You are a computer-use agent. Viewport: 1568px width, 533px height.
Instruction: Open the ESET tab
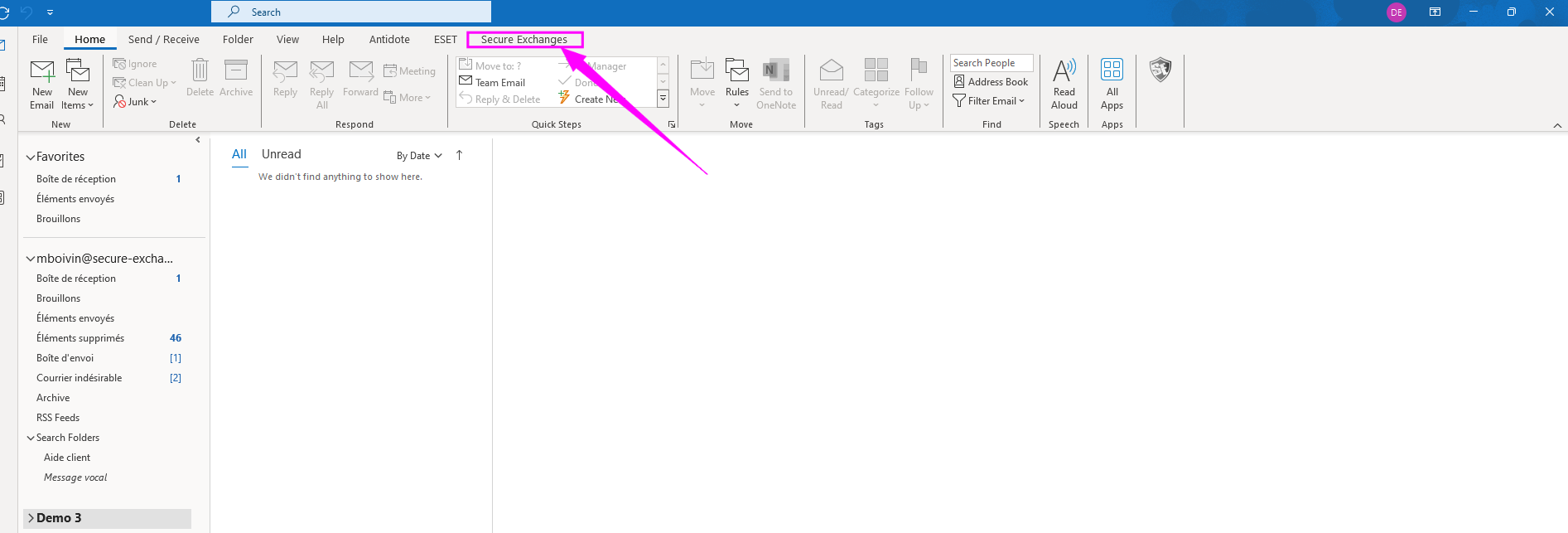pyautogui.click(x=446, y=39)
